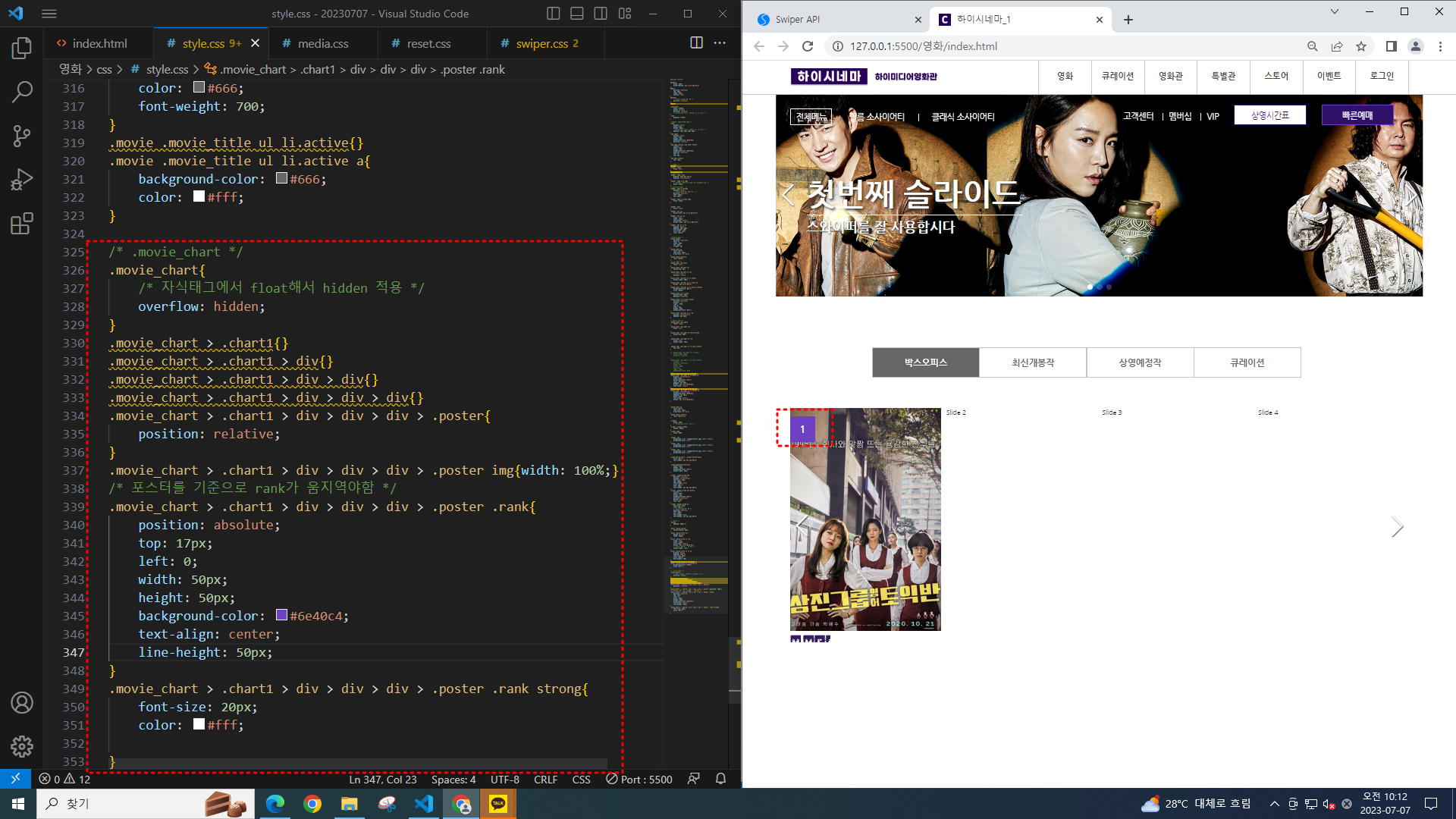Click the Chrome address bar URL
This screenshot has height=819, width=1456.
(x=923, y=46)
